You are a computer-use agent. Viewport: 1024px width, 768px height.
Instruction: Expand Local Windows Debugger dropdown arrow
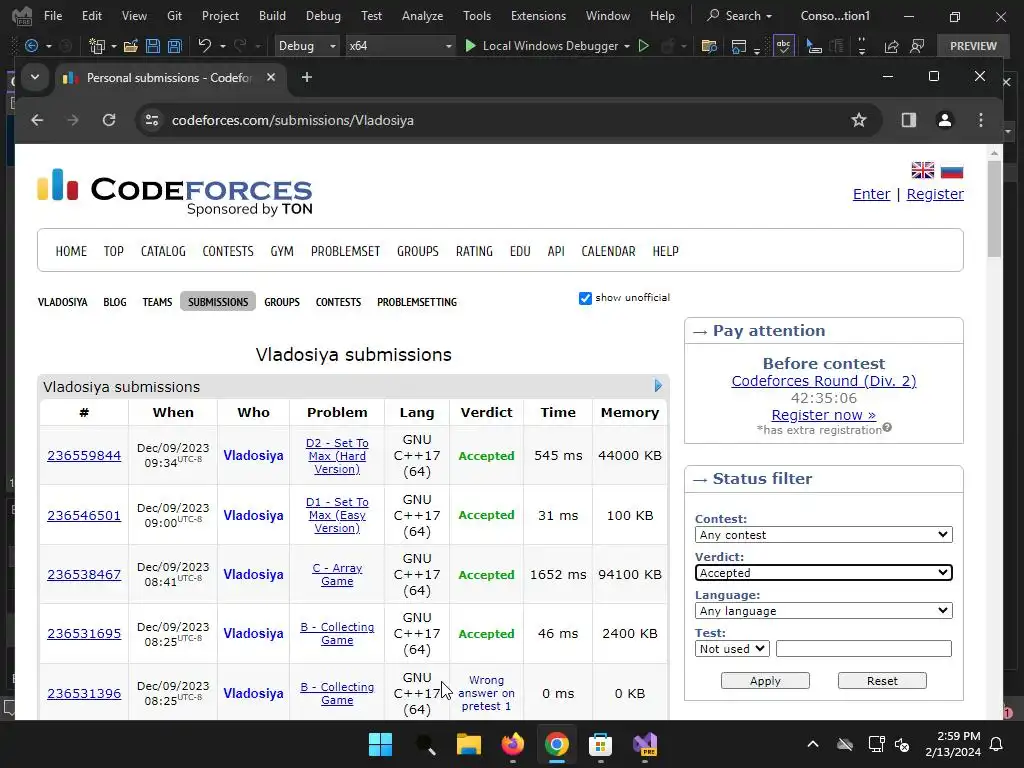[x=627, y=46]
